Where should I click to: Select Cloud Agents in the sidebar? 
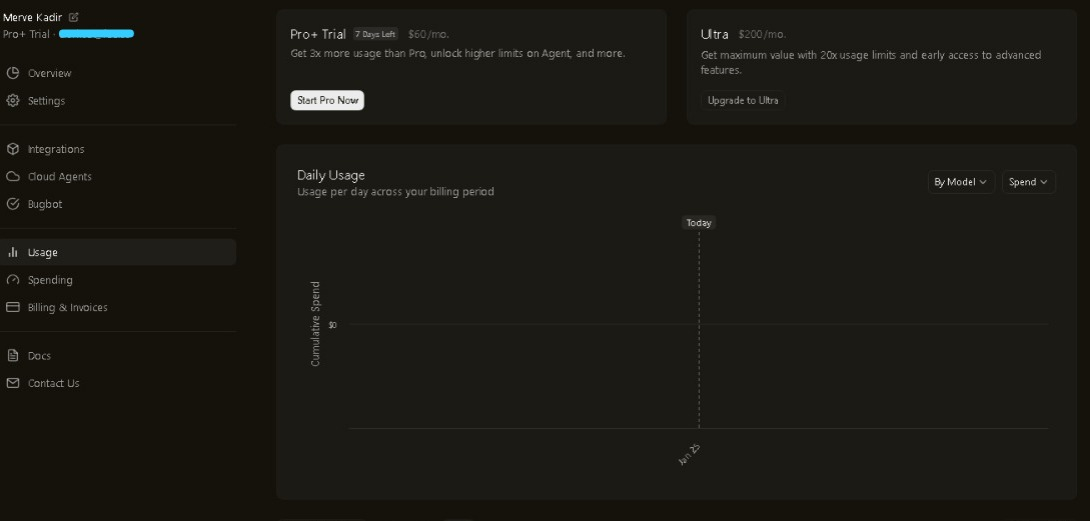tap(118, 177)
